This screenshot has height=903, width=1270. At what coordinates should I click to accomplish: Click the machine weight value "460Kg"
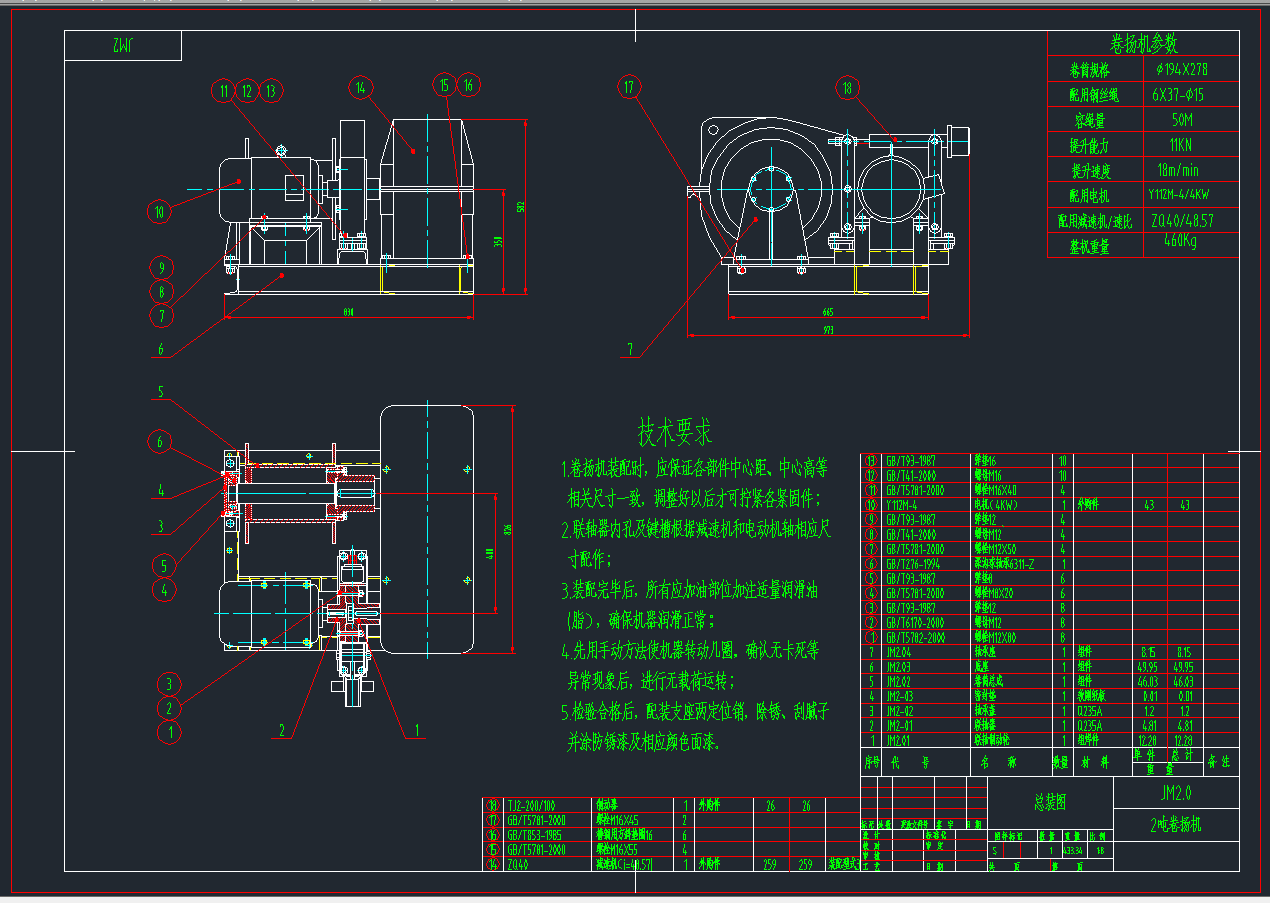(1180, 241)
